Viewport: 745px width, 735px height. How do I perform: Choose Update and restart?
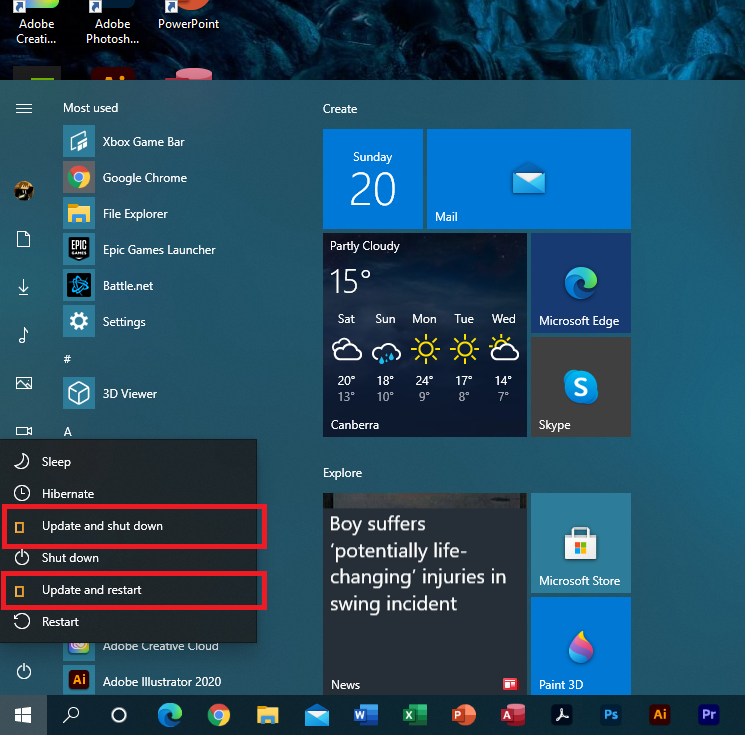click(129, 590)
